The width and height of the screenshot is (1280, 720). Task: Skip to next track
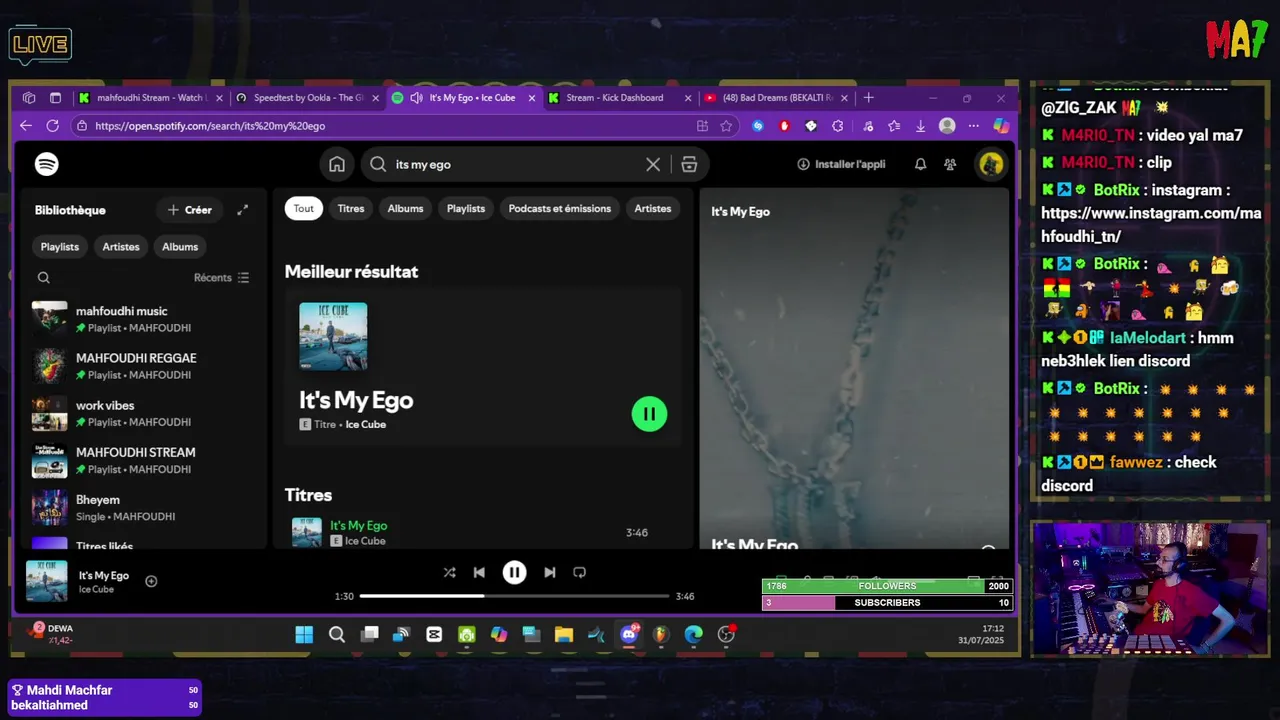pyautogui.click(x=549, y=572)
